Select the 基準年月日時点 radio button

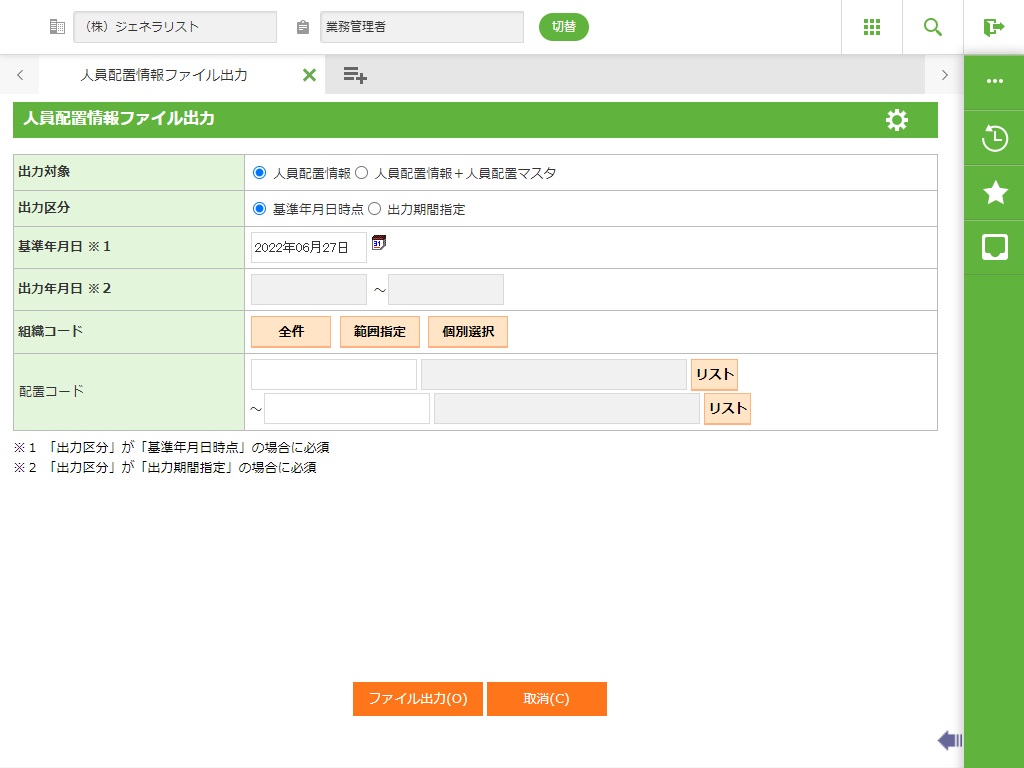coord(260,209)
